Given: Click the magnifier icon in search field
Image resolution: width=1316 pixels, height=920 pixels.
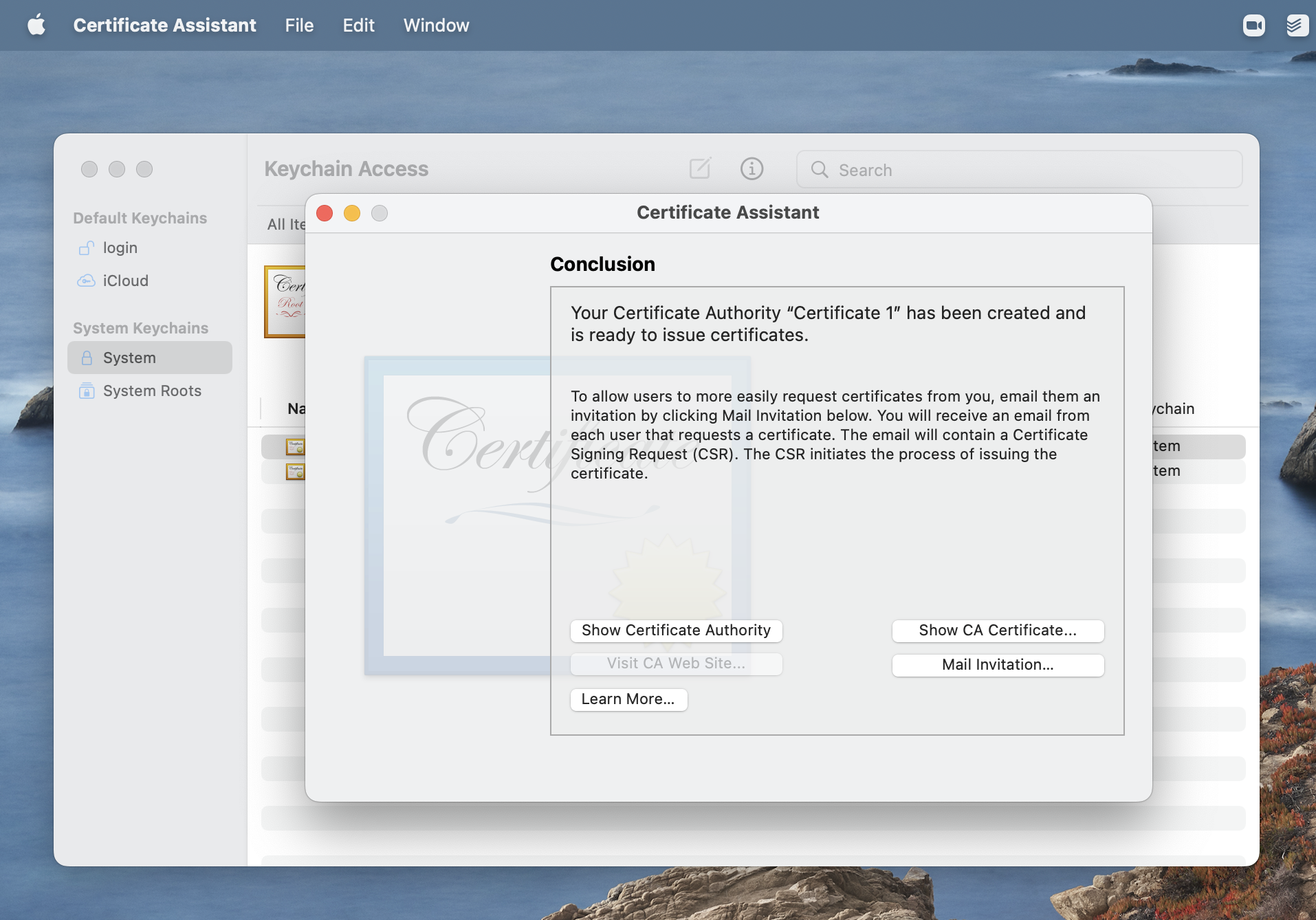Looking at the screenshot, I should point(820,169).
